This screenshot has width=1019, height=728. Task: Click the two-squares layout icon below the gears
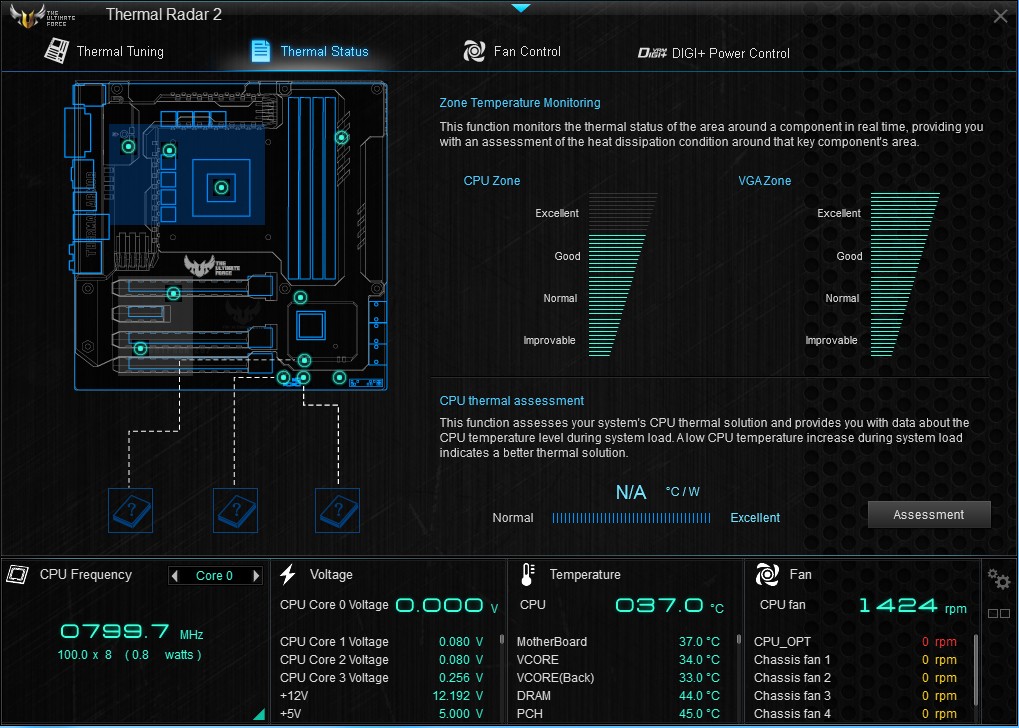998,613
